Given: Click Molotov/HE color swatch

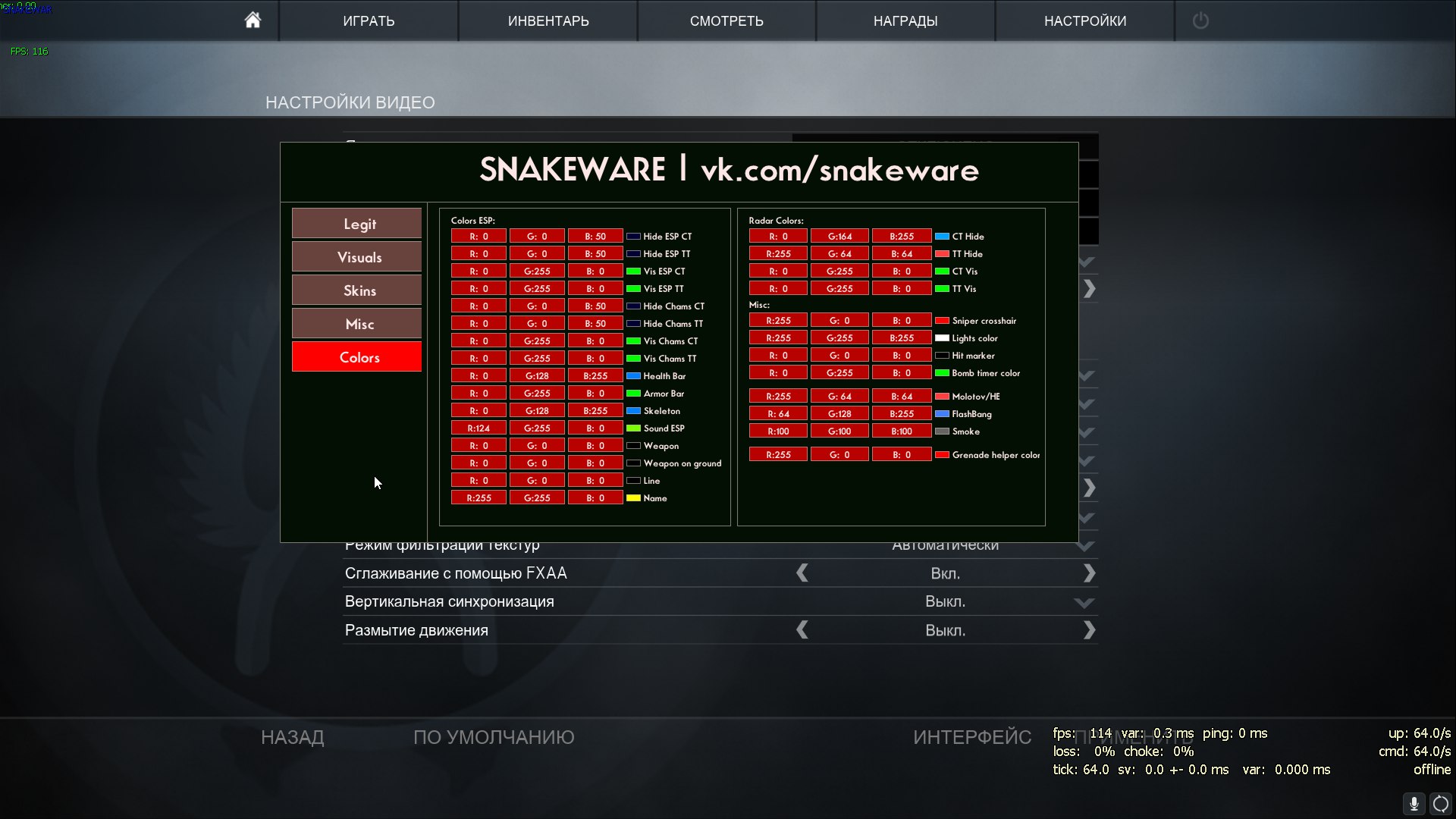Looking at the screenshot, I should coord(942,397).
